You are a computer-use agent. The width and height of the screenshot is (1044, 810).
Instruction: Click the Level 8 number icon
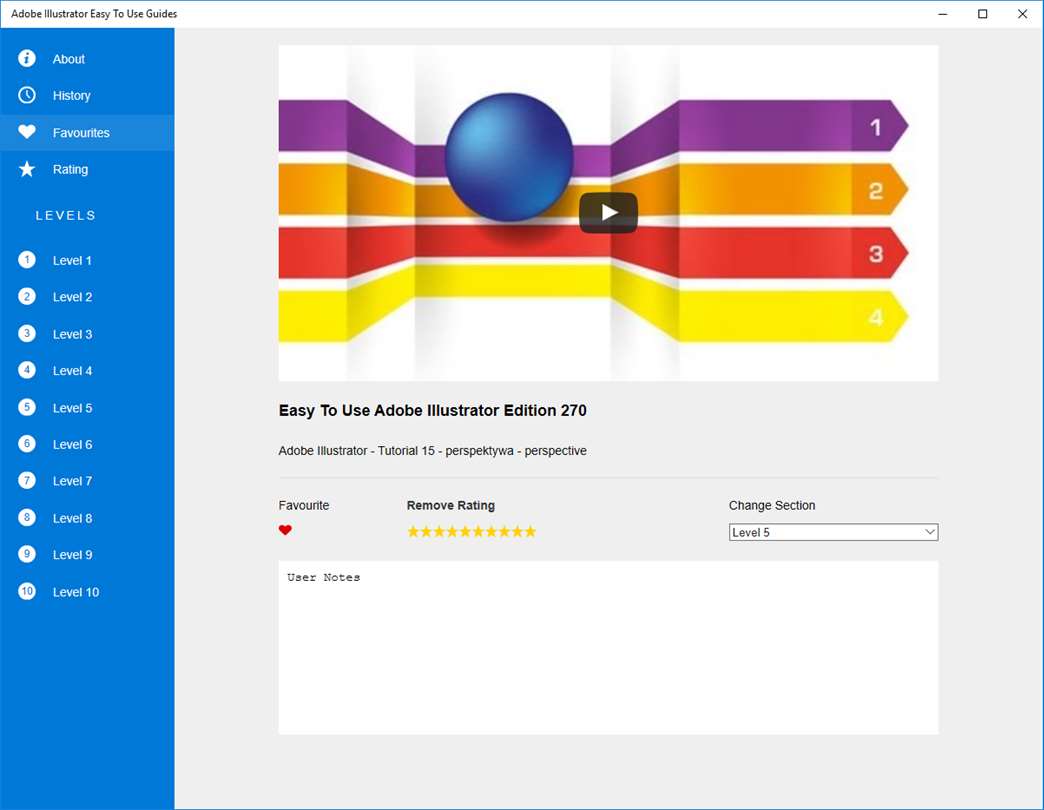coord(27,517)
